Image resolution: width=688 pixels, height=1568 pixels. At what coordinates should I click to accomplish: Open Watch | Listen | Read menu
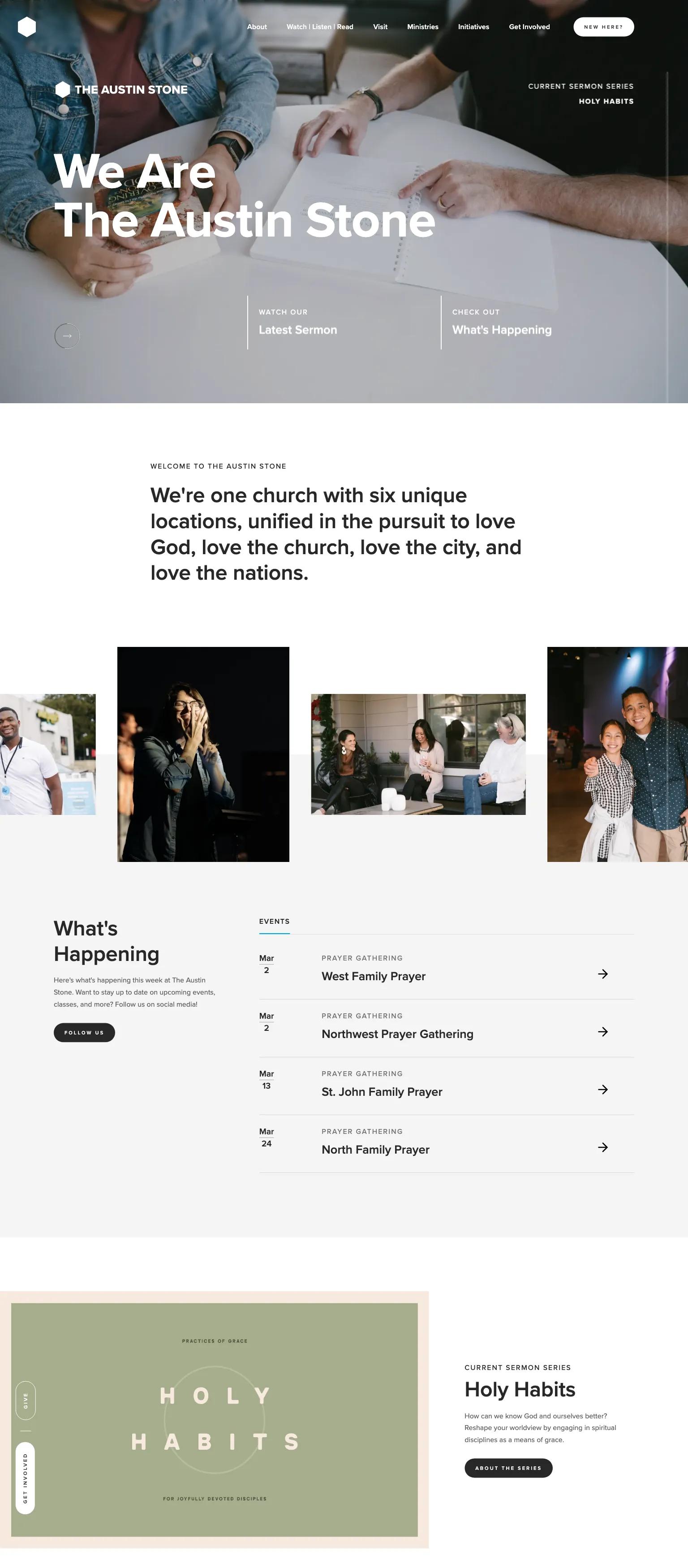click(x=320, y=27)
